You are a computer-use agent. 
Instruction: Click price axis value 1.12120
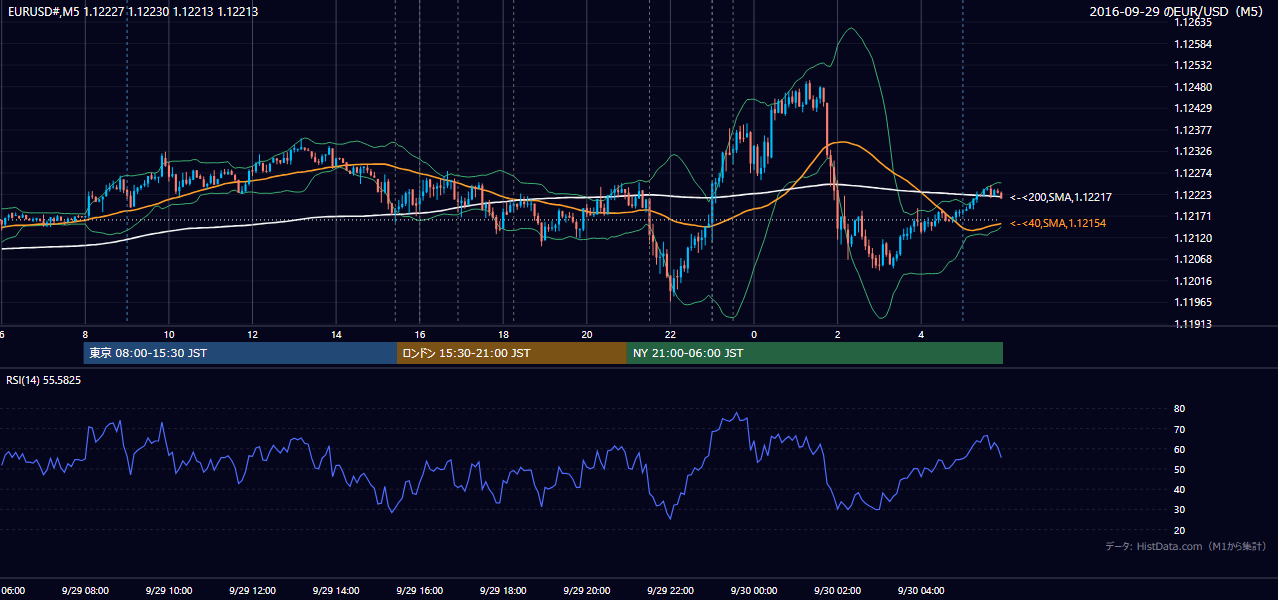point(1192,238)
